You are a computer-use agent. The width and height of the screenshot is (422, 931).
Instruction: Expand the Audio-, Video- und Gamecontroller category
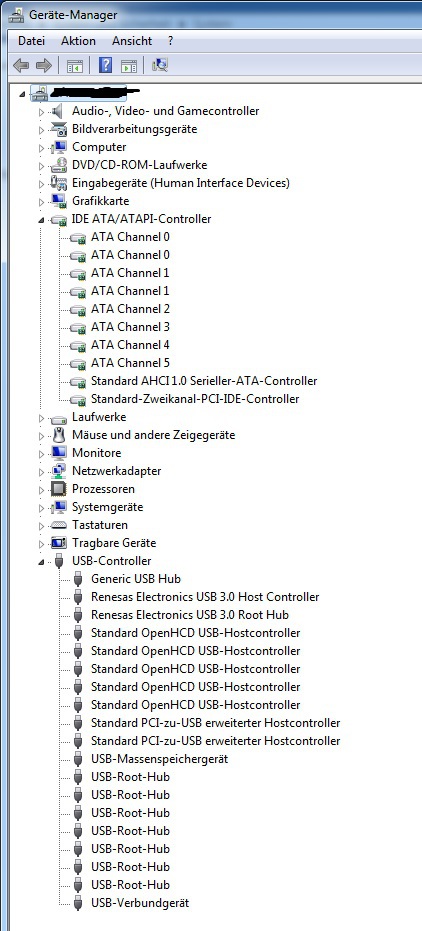41,111
